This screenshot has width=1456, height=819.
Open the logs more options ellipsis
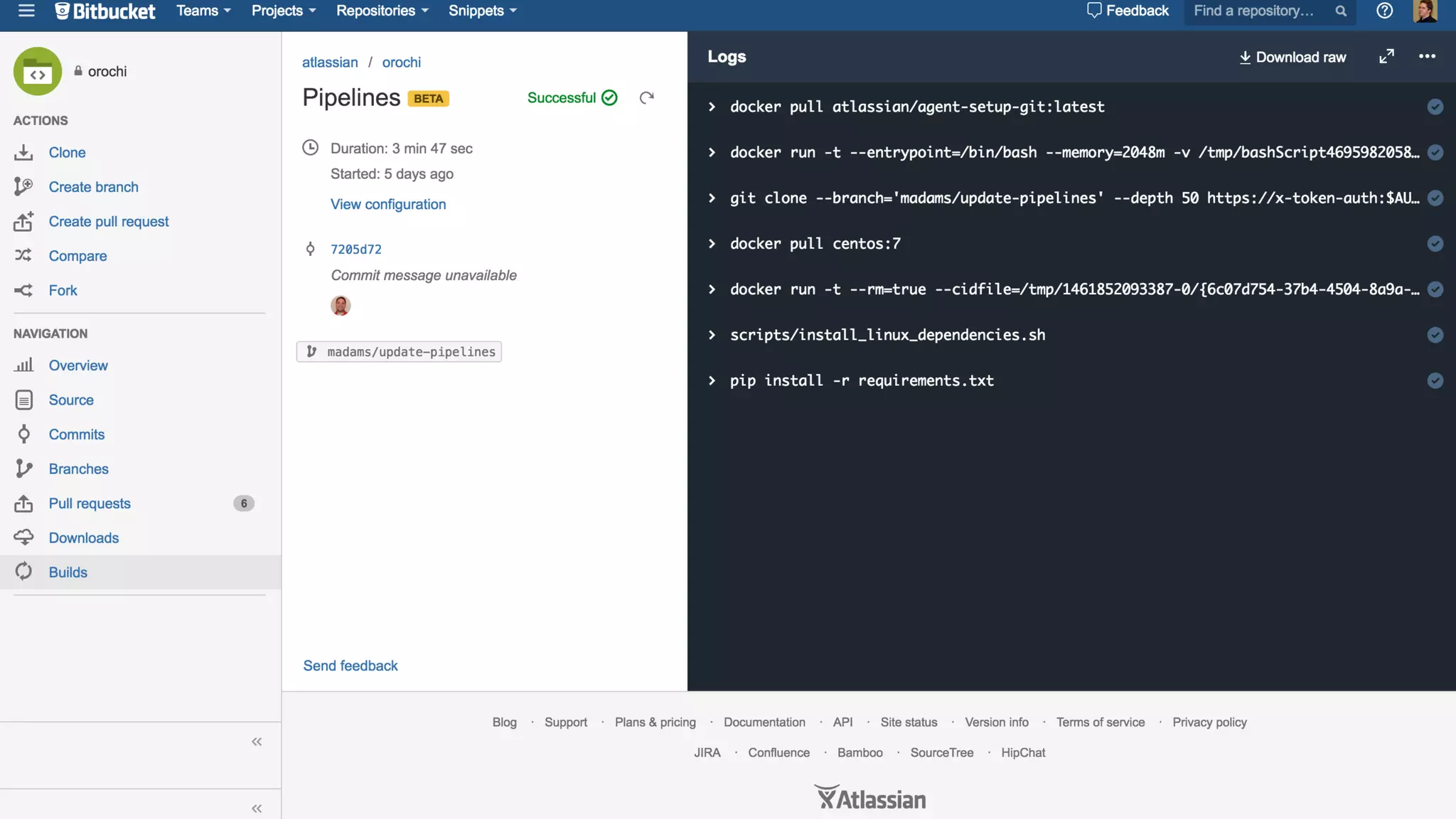1427,57
